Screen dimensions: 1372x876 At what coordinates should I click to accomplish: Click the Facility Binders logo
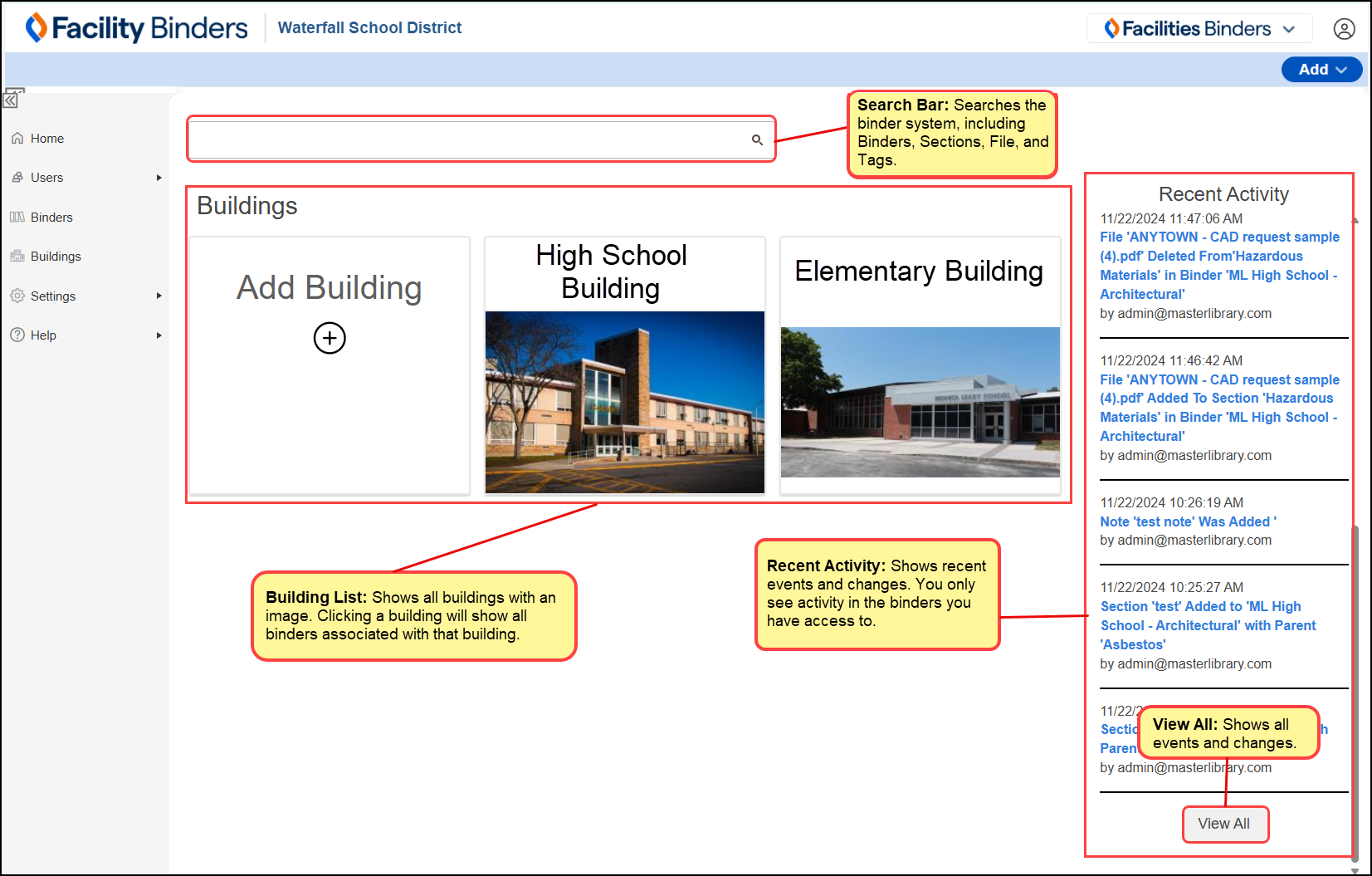137,28
